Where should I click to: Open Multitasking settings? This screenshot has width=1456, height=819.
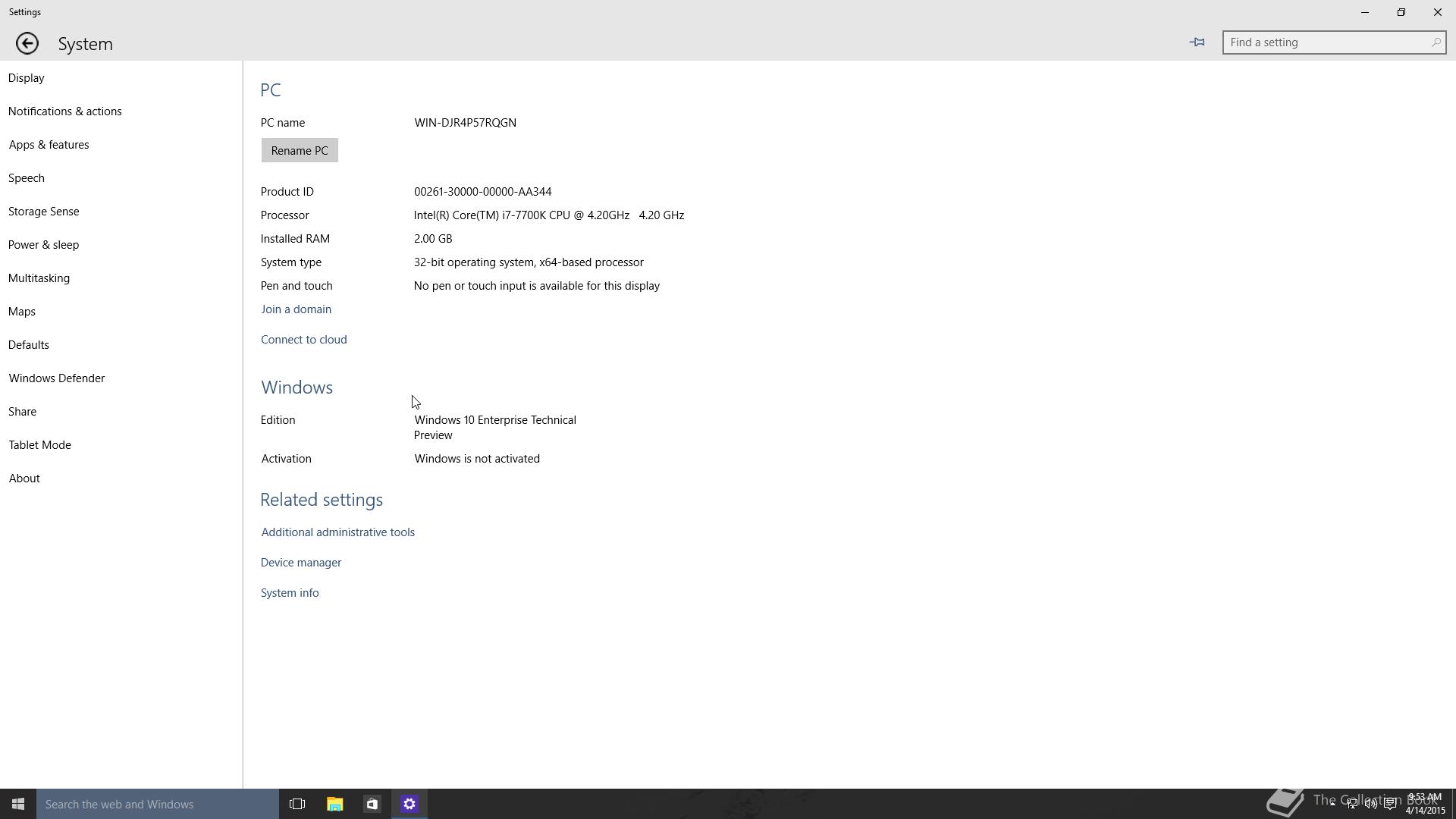click(x=39, y=278)
